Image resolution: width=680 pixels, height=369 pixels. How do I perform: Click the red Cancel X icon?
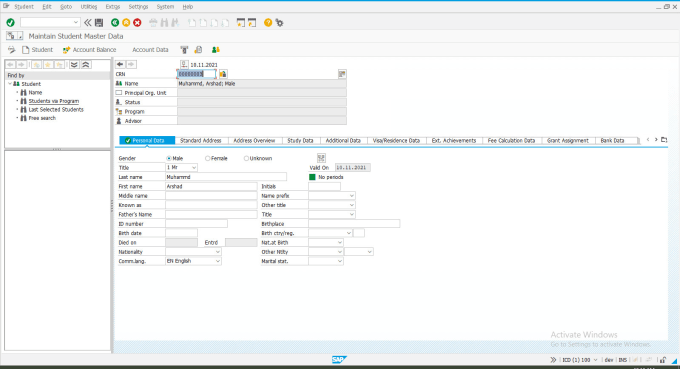click(x=137, y=23)
